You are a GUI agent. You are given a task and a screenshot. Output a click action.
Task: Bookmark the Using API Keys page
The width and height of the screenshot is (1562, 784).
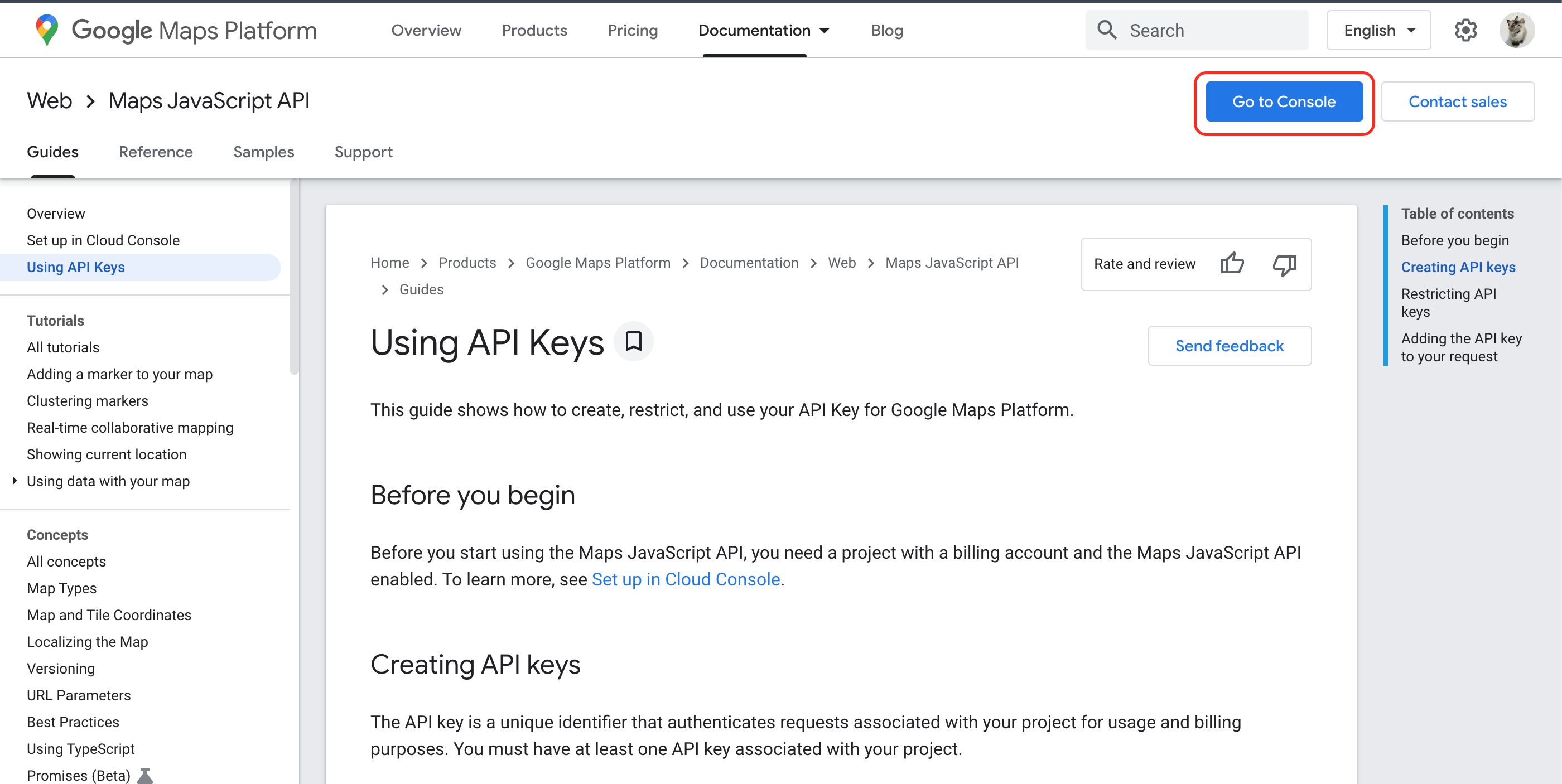[634, 341]
